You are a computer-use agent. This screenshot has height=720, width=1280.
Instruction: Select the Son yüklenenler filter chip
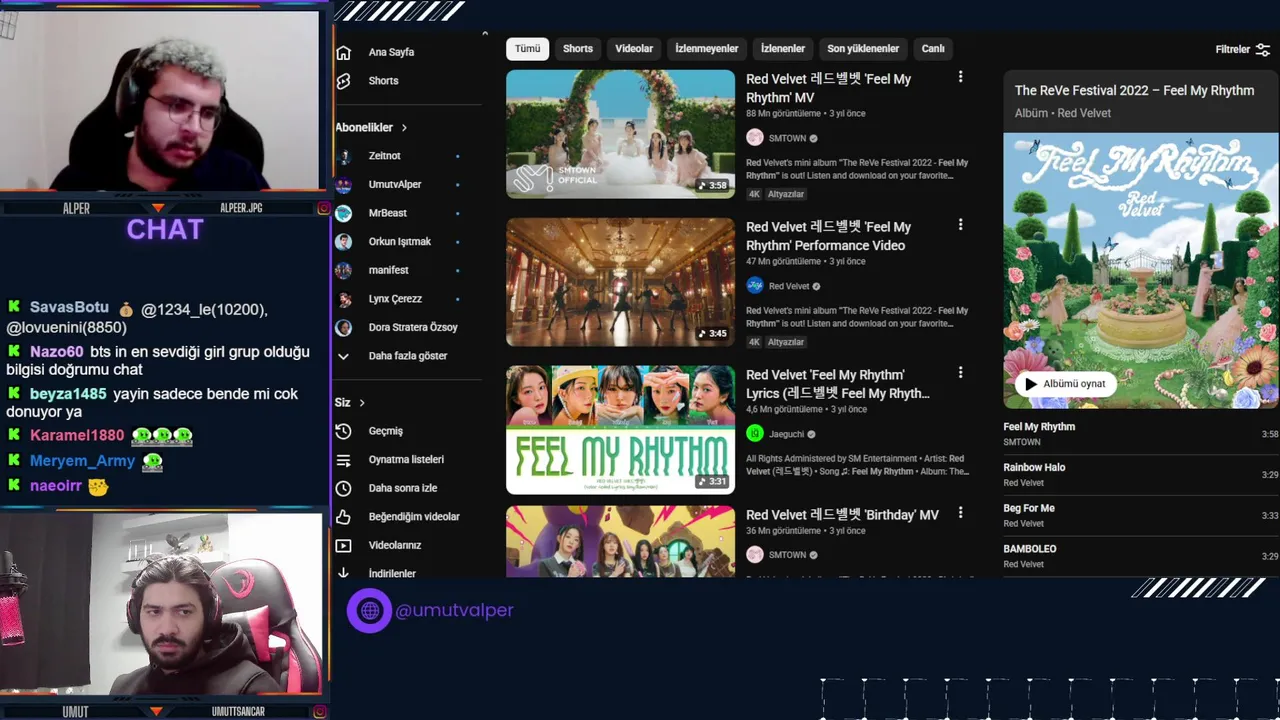tap(863, 49)
